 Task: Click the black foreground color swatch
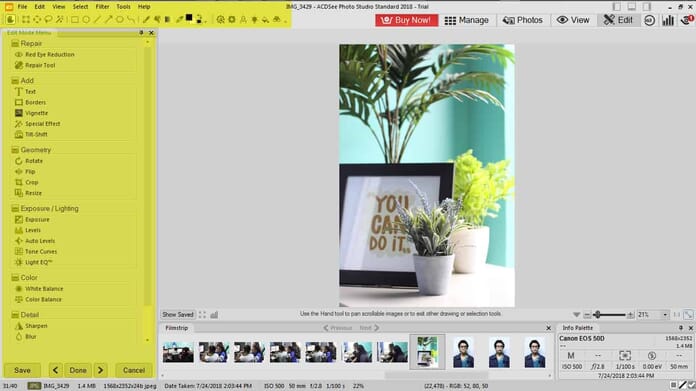click(189, 18)
